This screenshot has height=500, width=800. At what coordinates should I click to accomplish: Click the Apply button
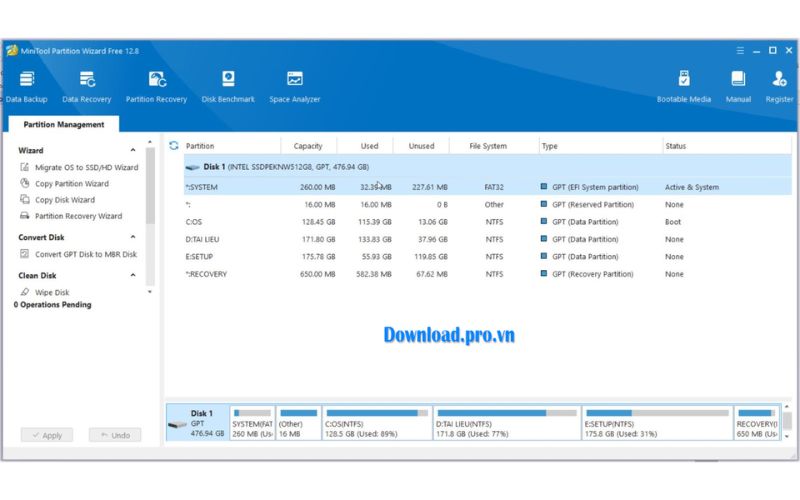coord(46,435)
